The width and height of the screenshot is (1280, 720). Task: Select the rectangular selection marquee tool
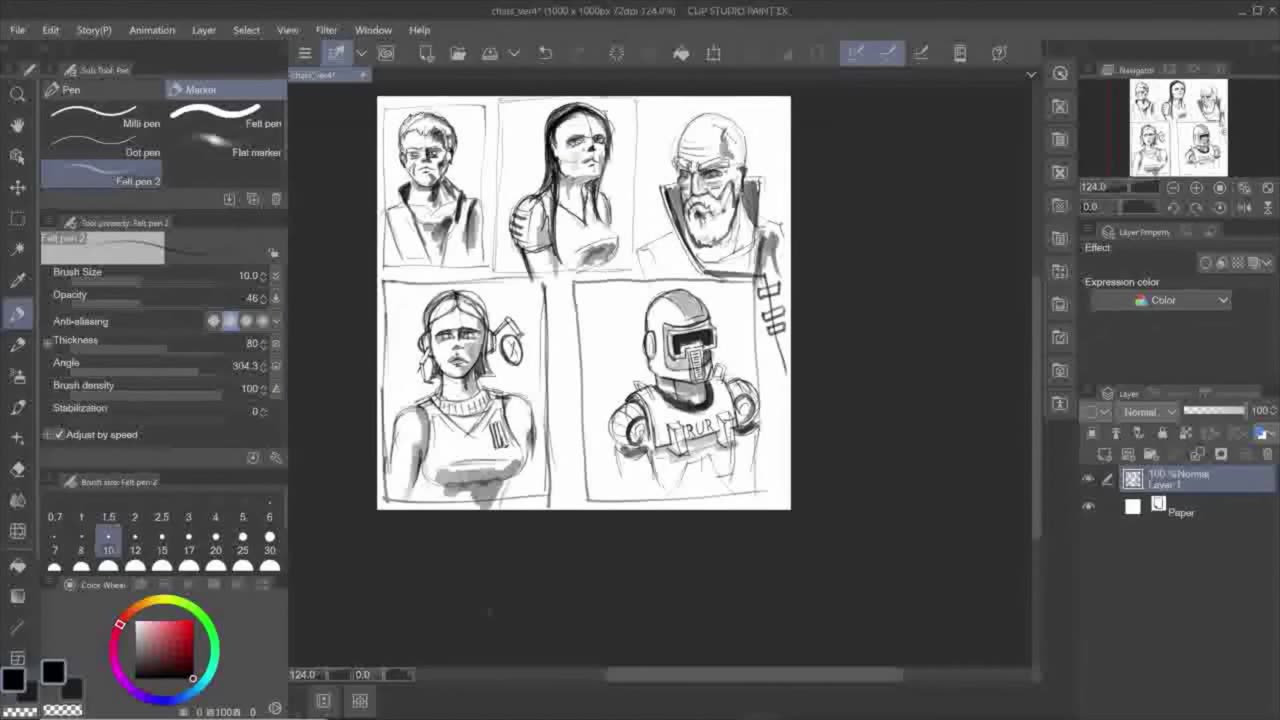click(x=17, y=219)
